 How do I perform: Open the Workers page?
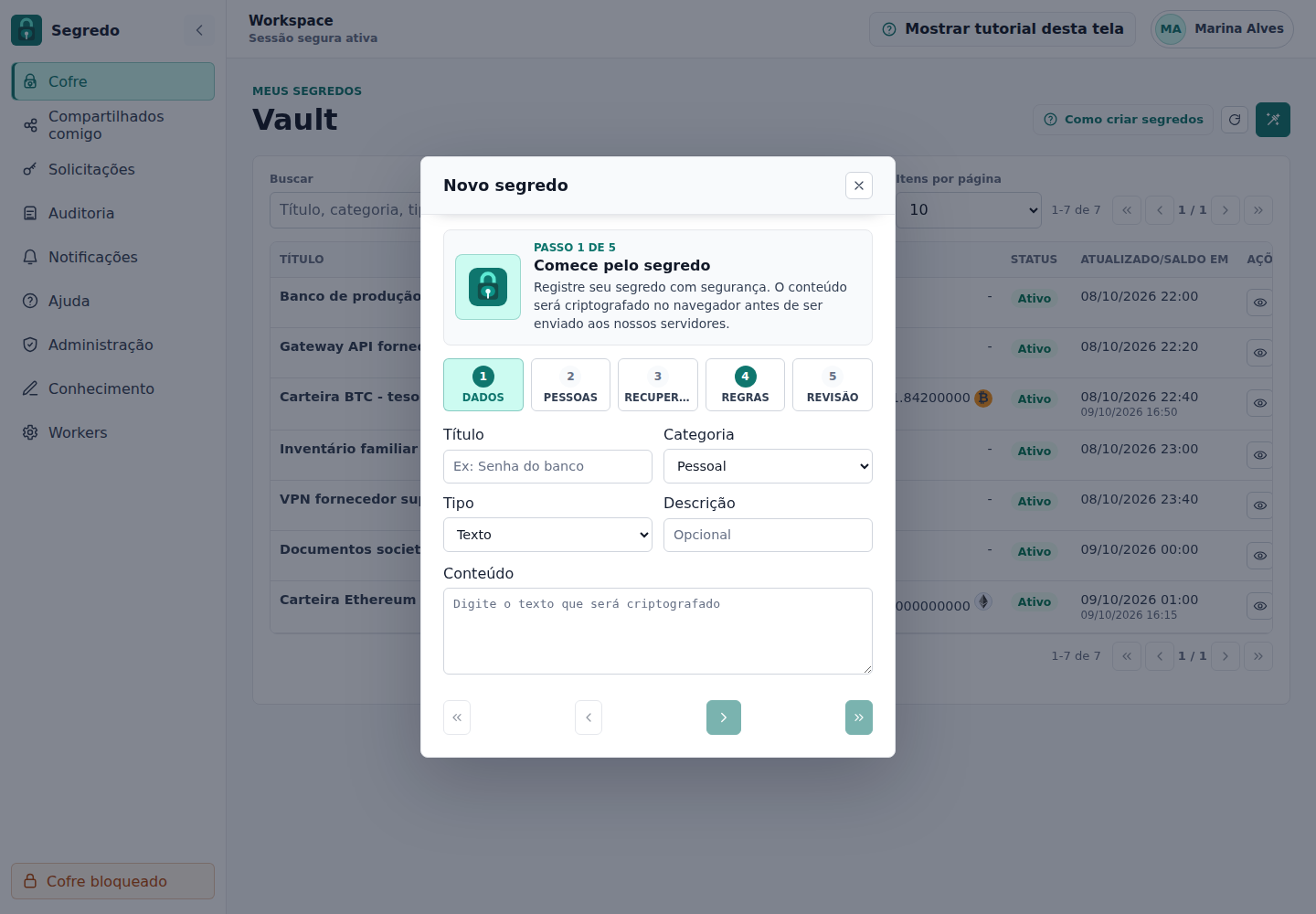[113, 432]
